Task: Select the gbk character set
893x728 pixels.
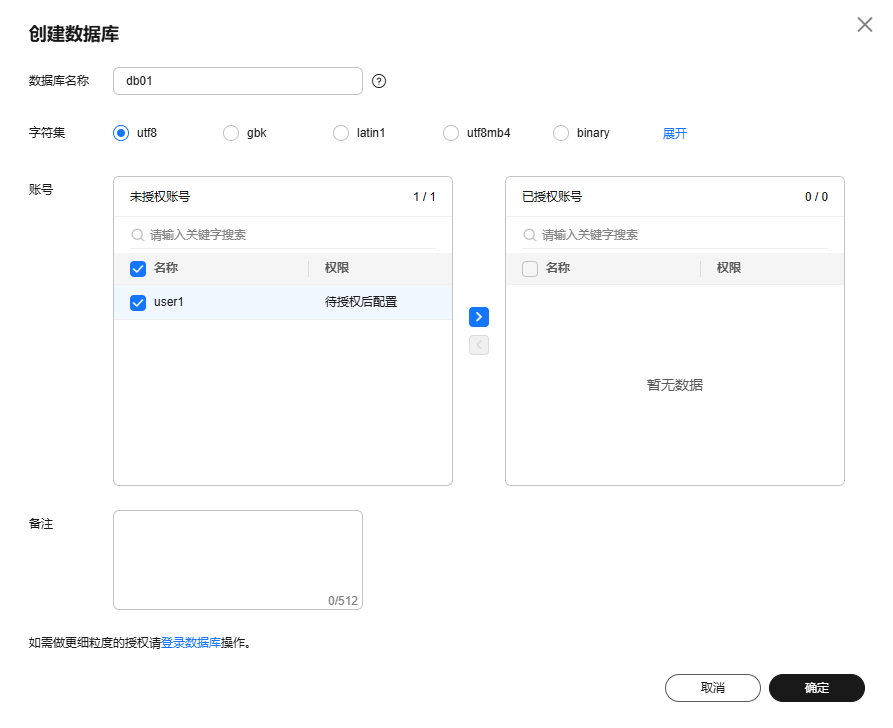Action: [231, 133]
